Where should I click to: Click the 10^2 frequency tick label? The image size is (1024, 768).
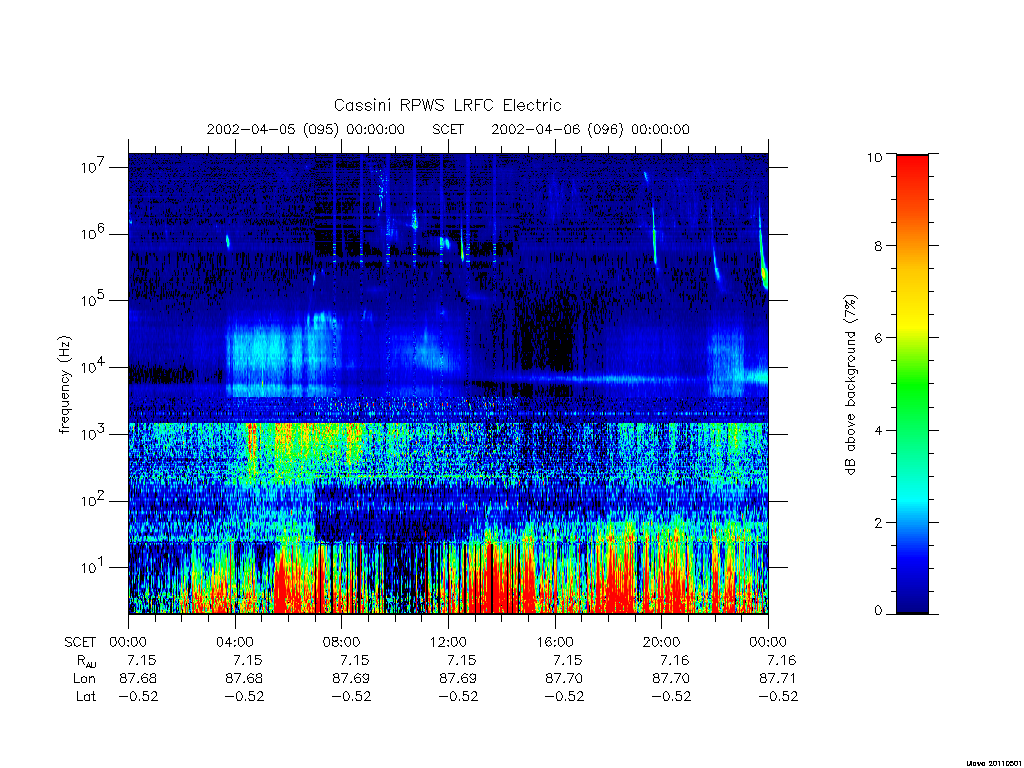94,501
